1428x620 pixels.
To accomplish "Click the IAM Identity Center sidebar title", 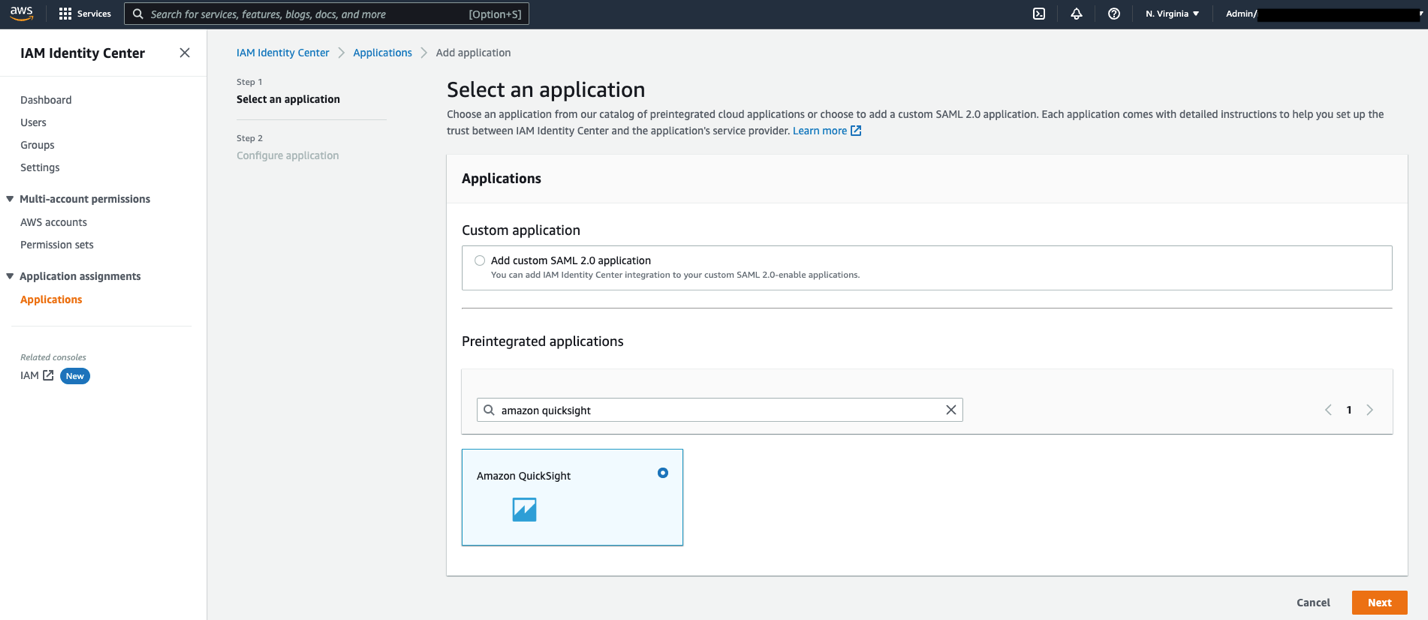I will tap(82, 53).
